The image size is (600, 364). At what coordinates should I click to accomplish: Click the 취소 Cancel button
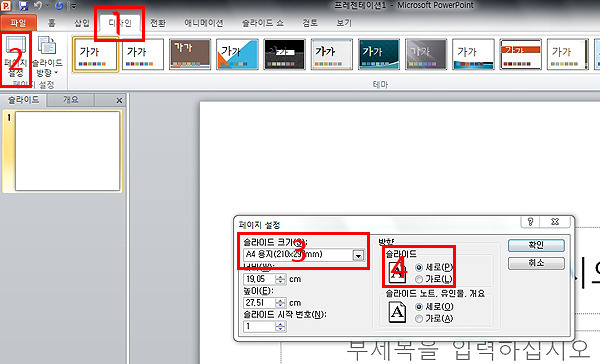click(536, 263)
